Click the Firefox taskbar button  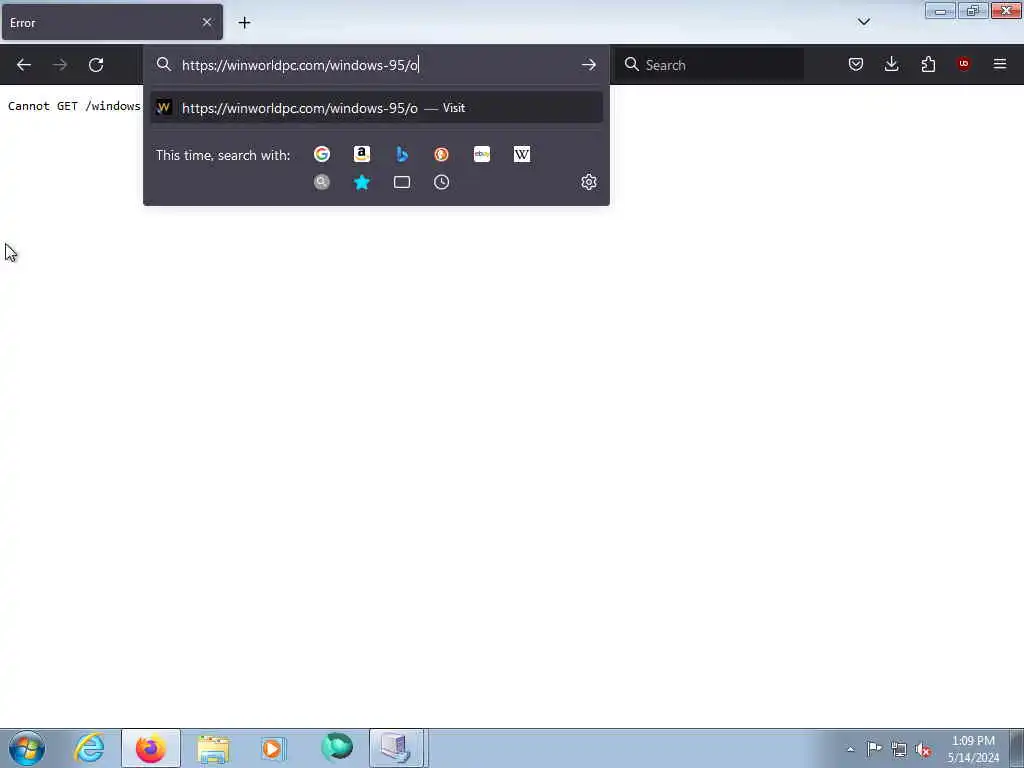(150, 748)
